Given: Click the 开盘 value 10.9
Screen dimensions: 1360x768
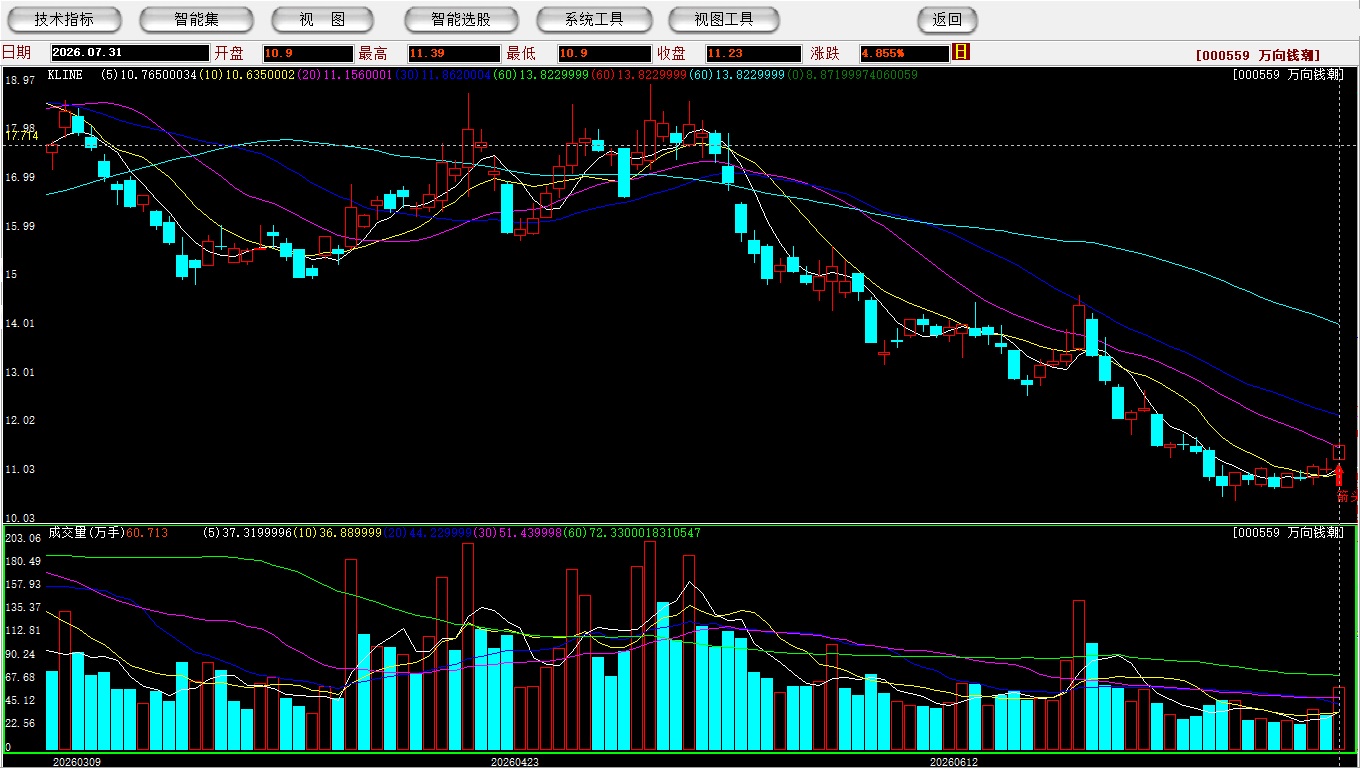Looking at the screenshot, I should click(x=308, y=53).
